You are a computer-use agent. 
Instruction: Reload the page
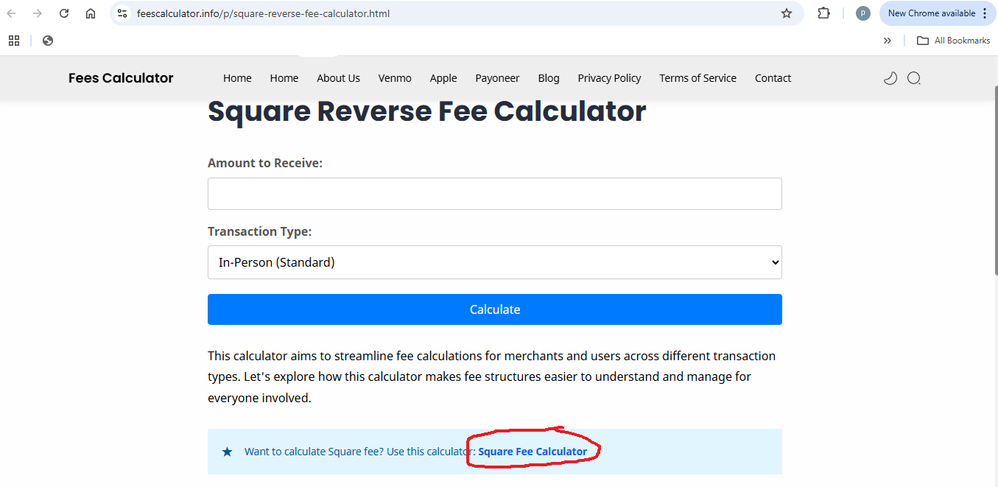point(64,14)
